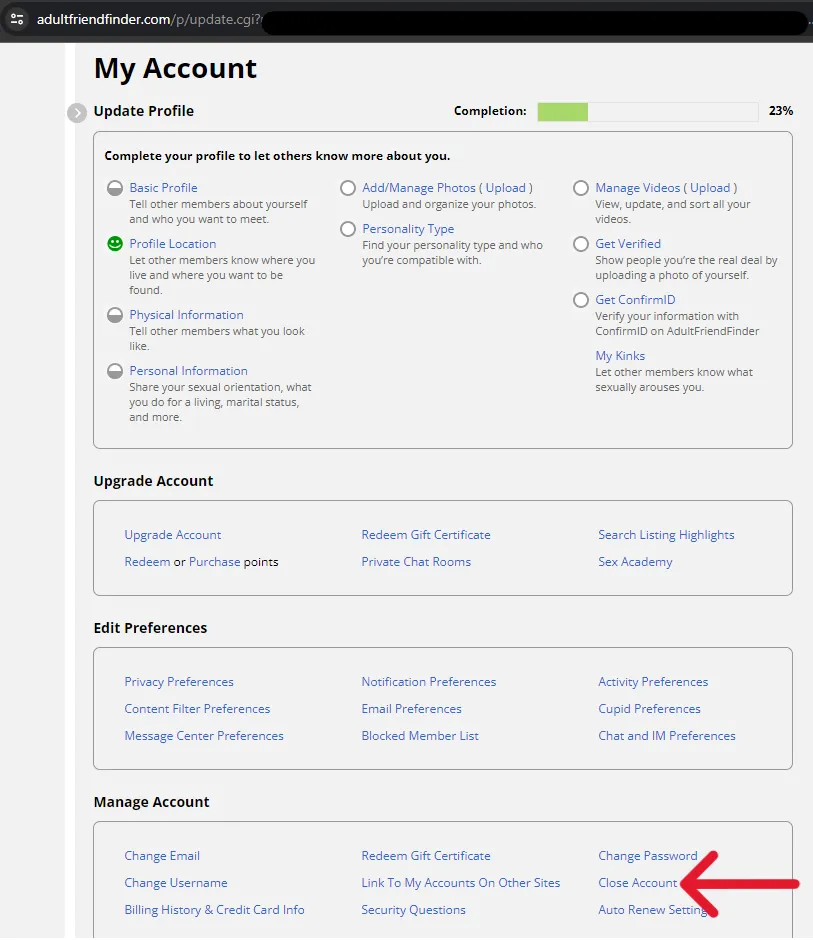The width and height of the screenshot is (813, 940).
Task: Select the Get Verified circle
Action: coord(580,244)
